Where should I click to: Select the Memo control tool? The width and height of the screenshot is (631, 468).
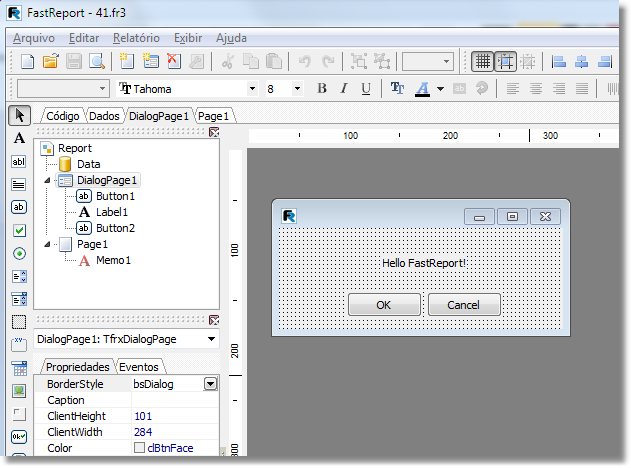[19, 184]
